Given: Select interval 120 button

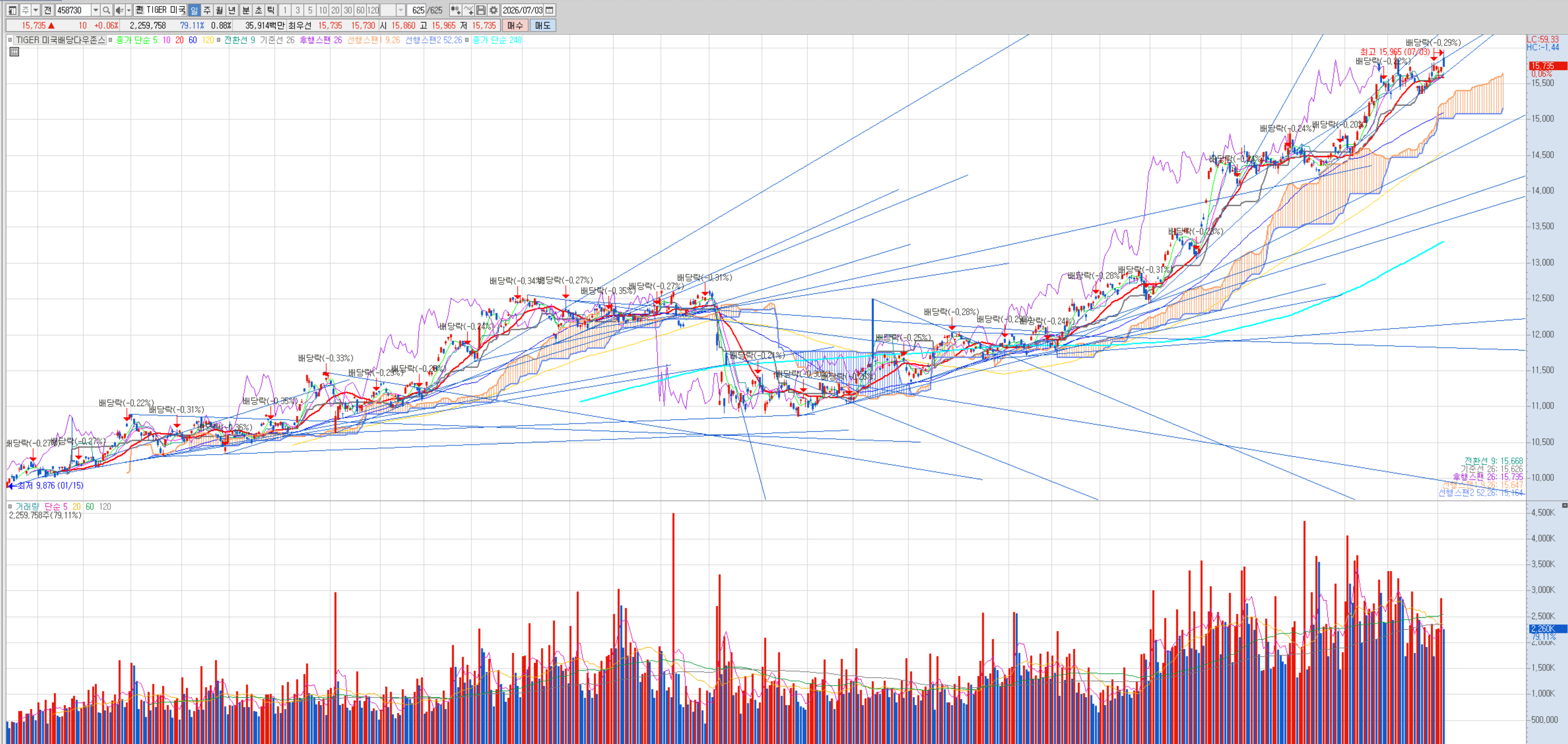Looking at the screenshot, I should click(x=373, y=11).
